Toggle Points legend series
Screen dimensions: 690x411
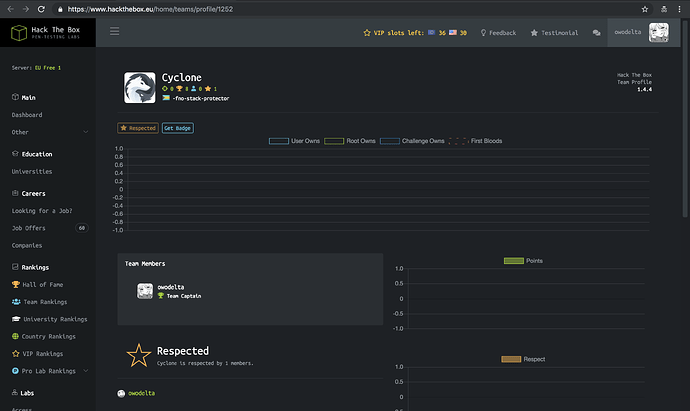(523, 261)
